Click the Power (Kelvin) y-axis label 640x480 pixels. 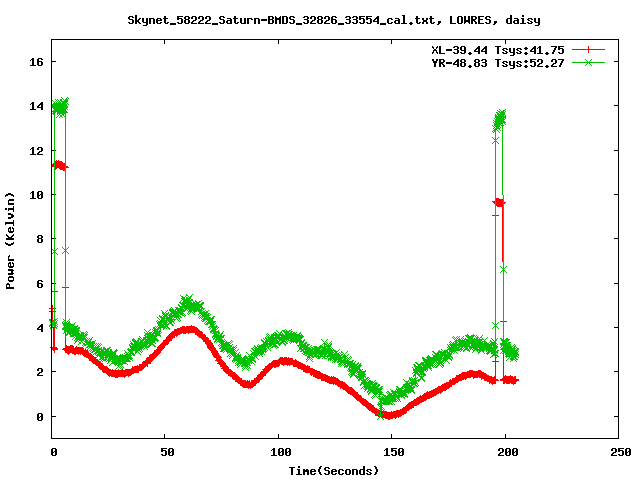[10, 240]
